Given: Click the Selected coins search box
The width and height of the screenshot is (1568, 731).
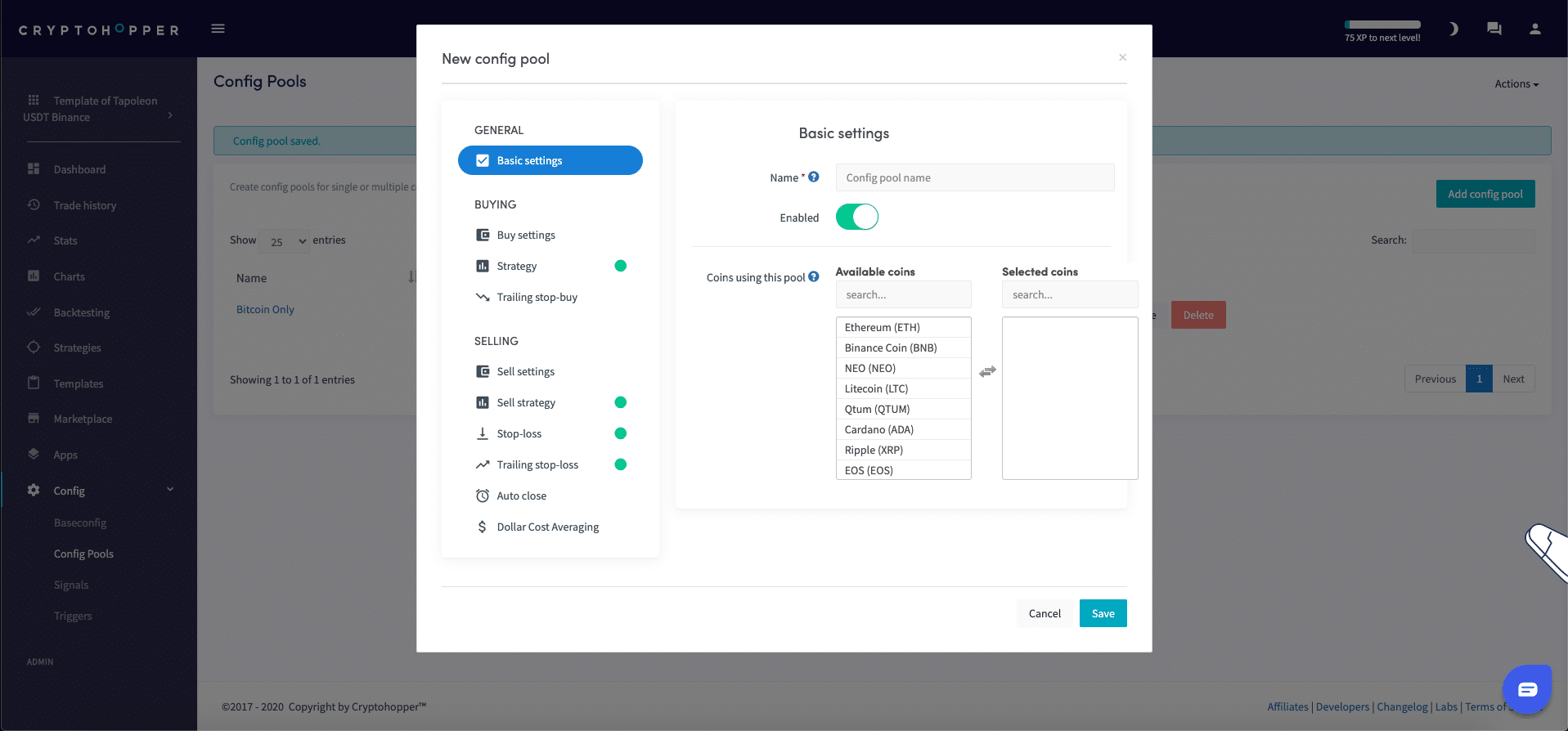Looking at the screenshot, I should (x=1070, y=294).
